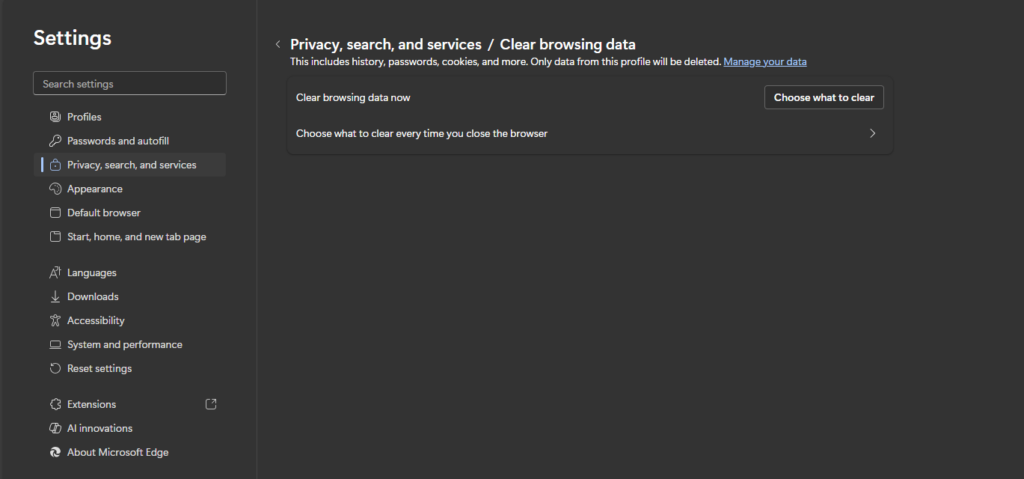
Task: Go back using the breadcrumb arrow
Action: [277, 45]
